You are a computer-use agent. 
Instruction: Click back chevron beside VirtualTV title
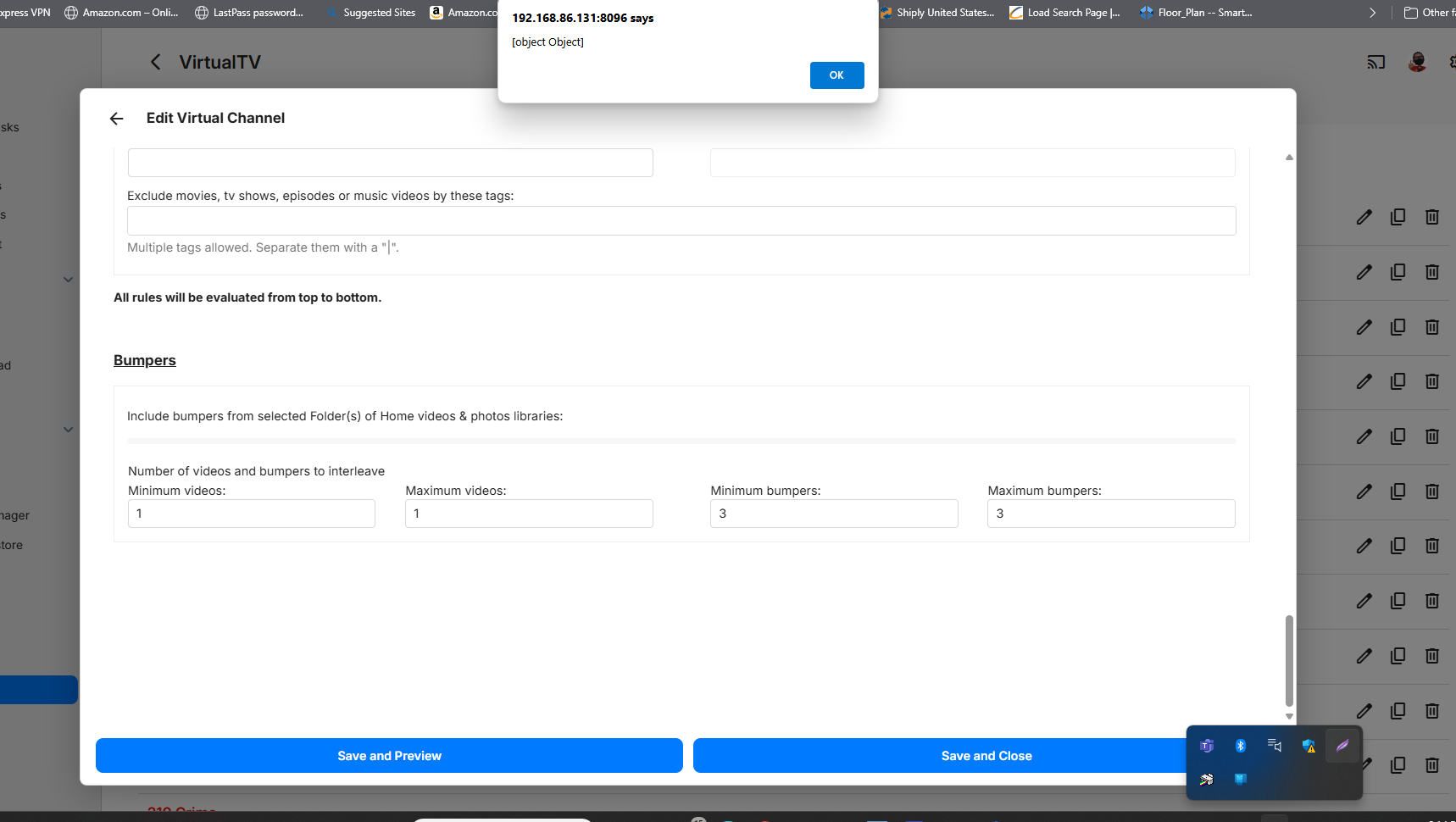click(x=155, y=62)
